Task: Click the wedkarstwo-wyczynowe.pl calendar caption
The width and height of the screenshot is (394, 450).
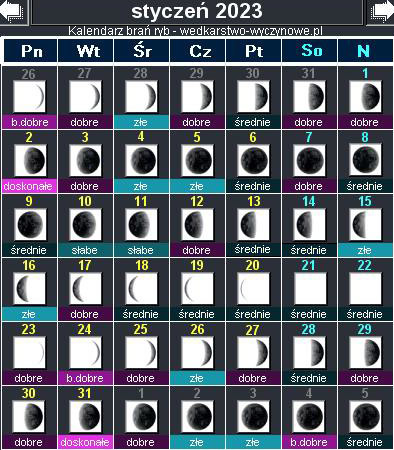Action: 195,31
